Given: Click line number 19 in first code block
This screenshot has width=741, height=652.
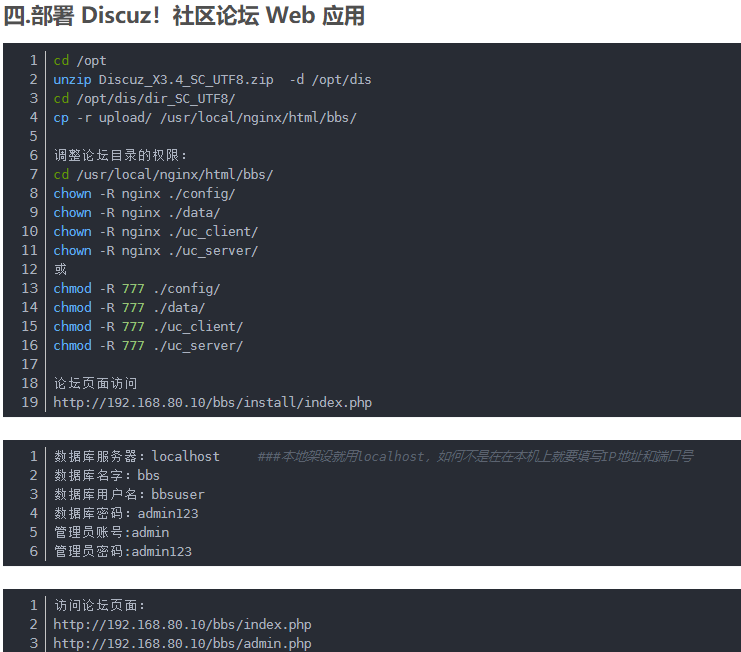Looking at the screenshot, I should pos(29,402).
